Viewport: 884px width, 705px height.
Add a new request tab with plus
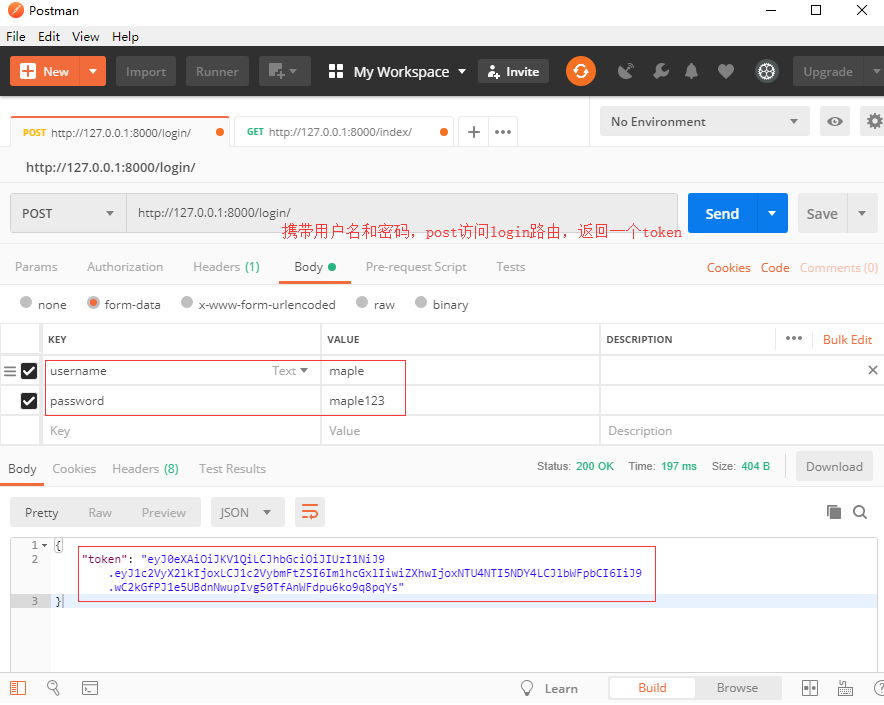point(474,132)
